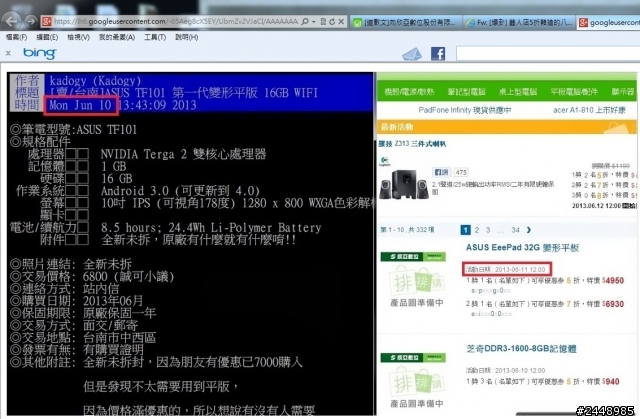The width and height of the screenshot is (640, 419).
Task: Click the 第 1 - 10, 共 332 項 text
Action: pos(407,230)
